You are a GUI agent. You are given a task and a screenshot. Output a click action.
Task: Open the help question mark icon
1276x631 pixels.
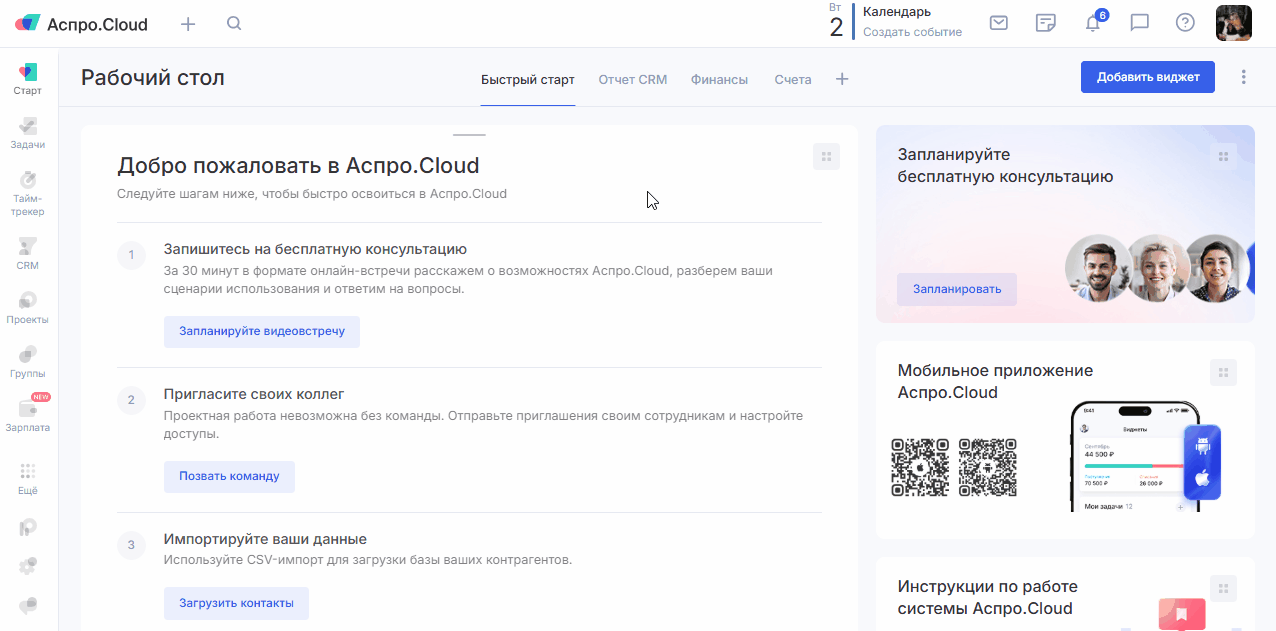1185,22
